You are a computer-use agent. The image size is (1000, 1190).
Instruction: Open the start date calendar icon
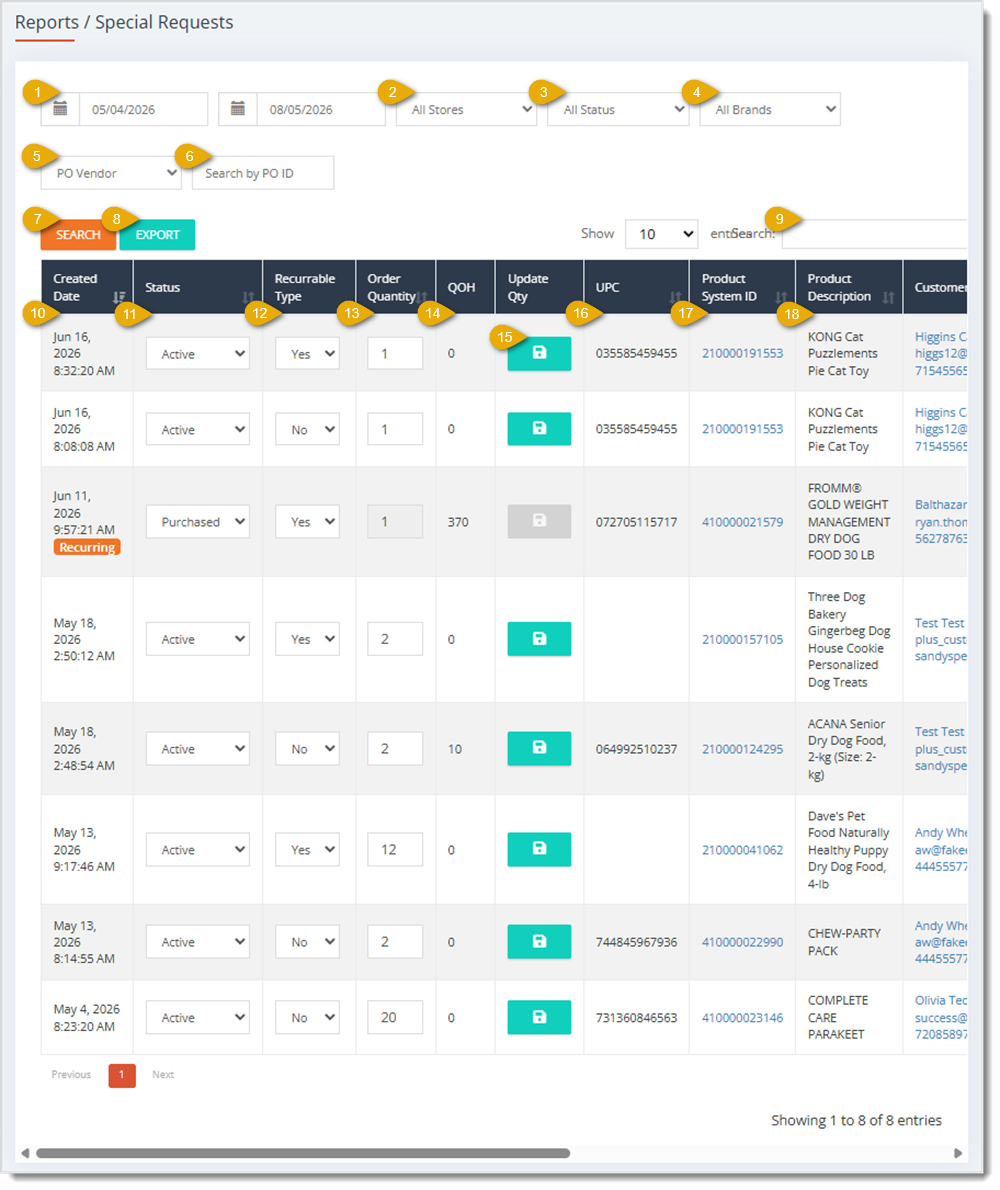[61, 109]
